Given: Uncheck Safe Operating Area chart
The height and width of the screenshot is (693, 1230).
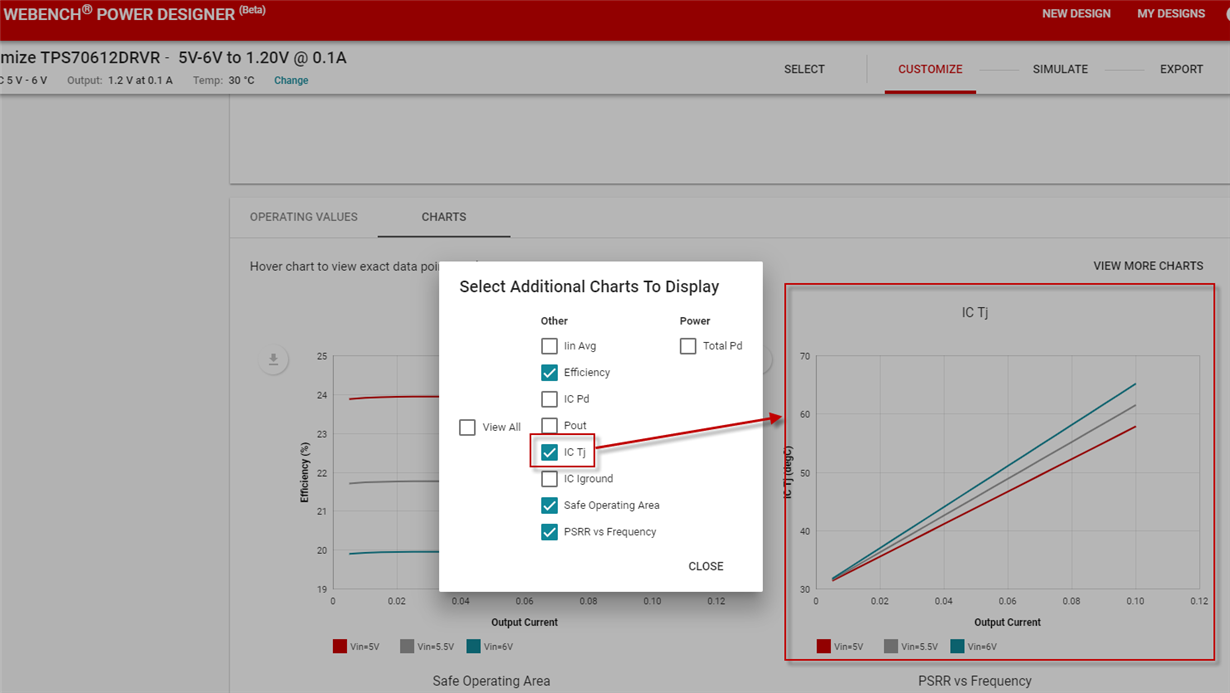Looking at the screenshot, I should [x=549, y=505].
